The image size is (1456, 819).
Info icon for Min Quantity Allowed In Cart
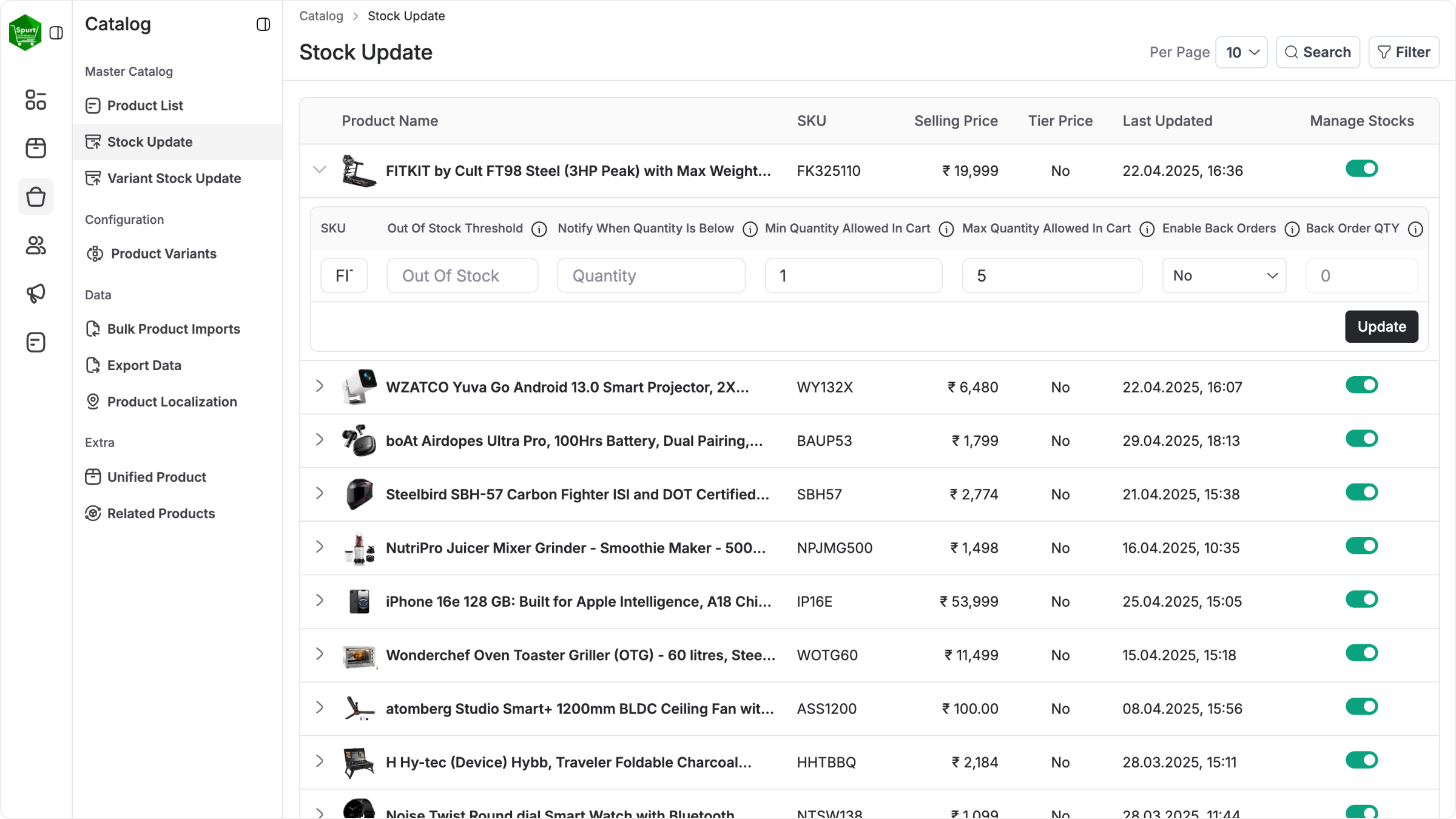click(946, 229)
